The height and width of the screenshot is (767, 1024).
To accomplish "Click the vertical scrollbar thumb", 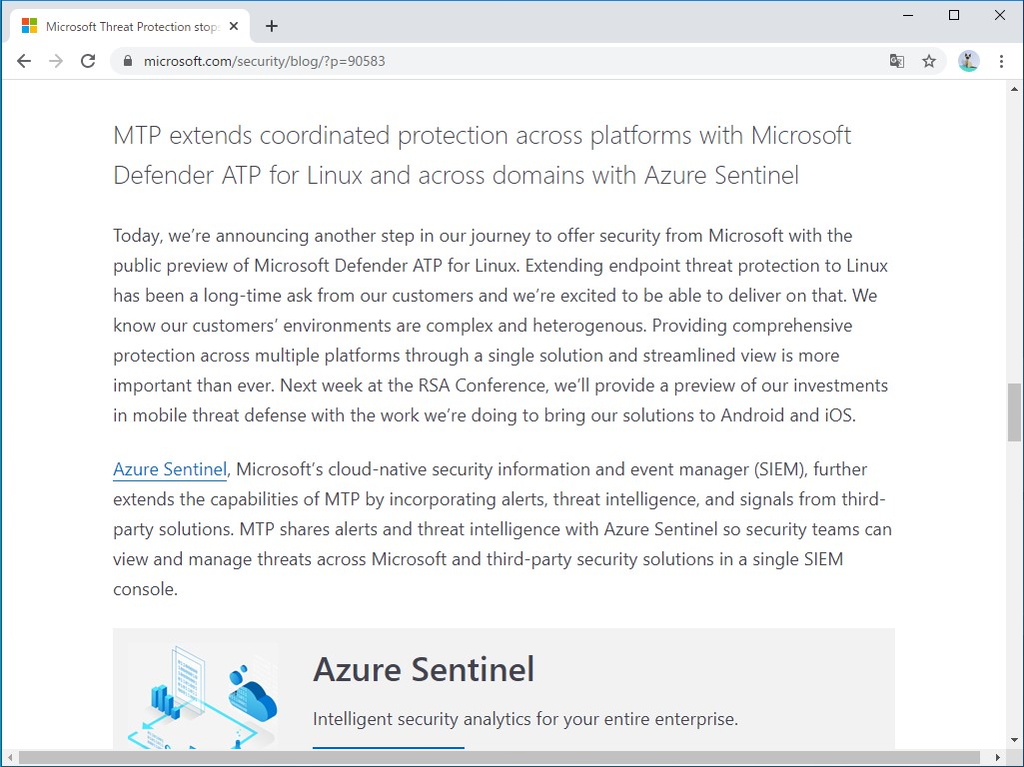I will click(1013, 412).
